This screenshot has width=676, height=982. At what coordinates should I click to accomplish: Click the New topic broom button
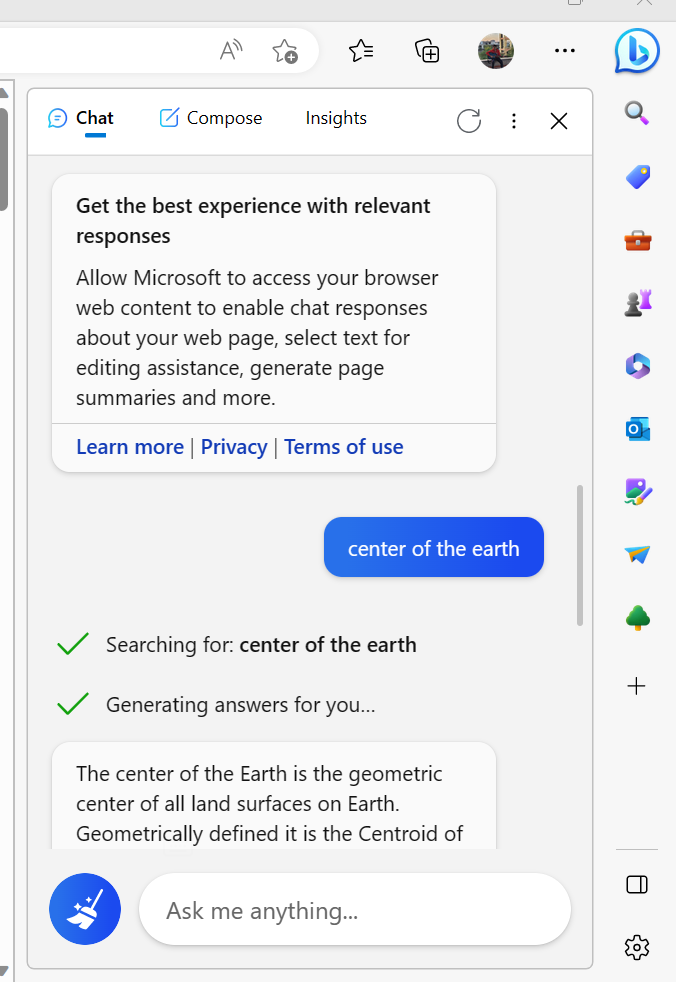point(85,910)
